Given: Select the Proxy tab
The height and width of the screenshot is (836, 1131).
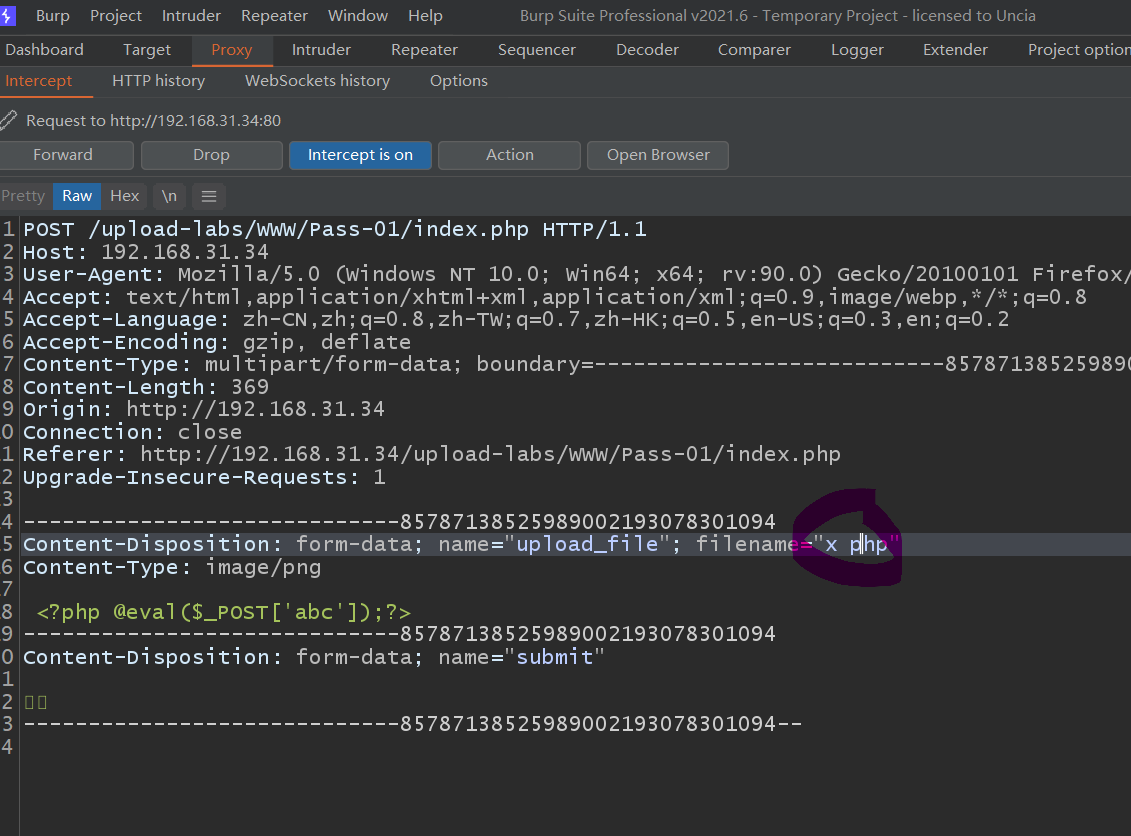Looking at the screenshot, I should pos(232,50).
